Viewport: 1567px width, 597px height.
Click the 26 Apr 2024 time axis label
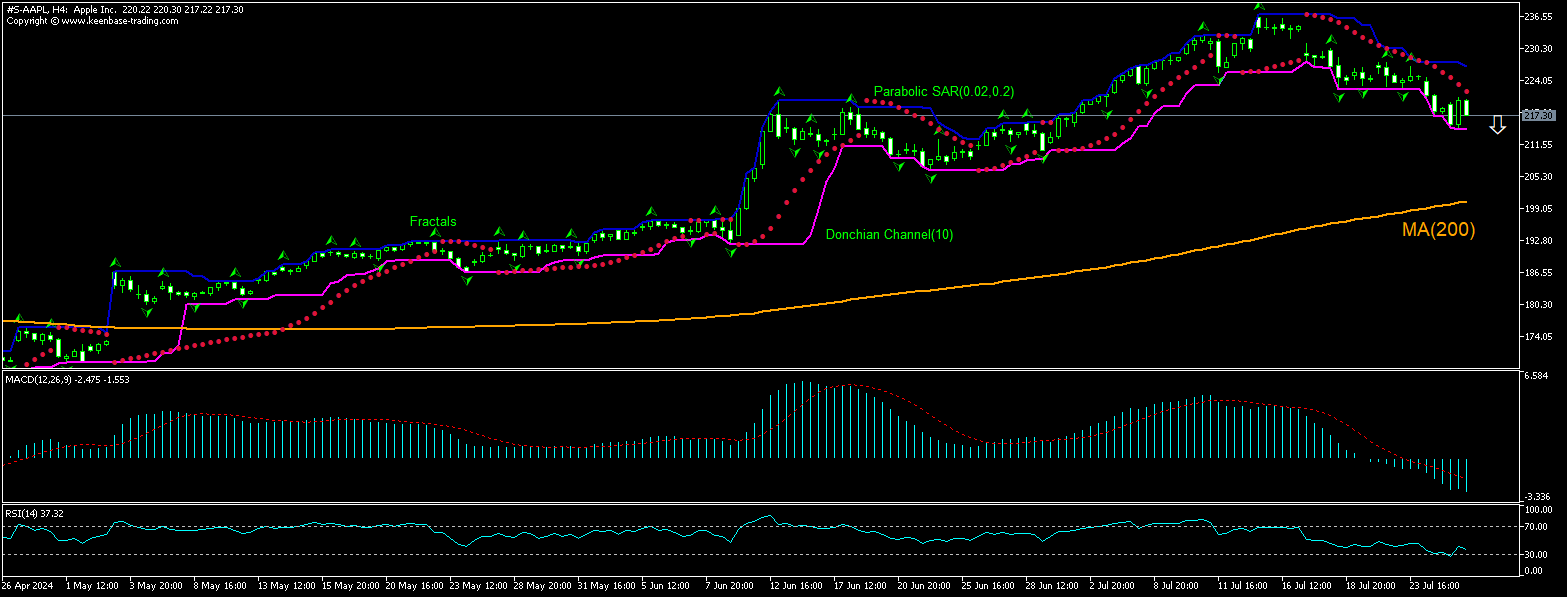pos(28,584)
